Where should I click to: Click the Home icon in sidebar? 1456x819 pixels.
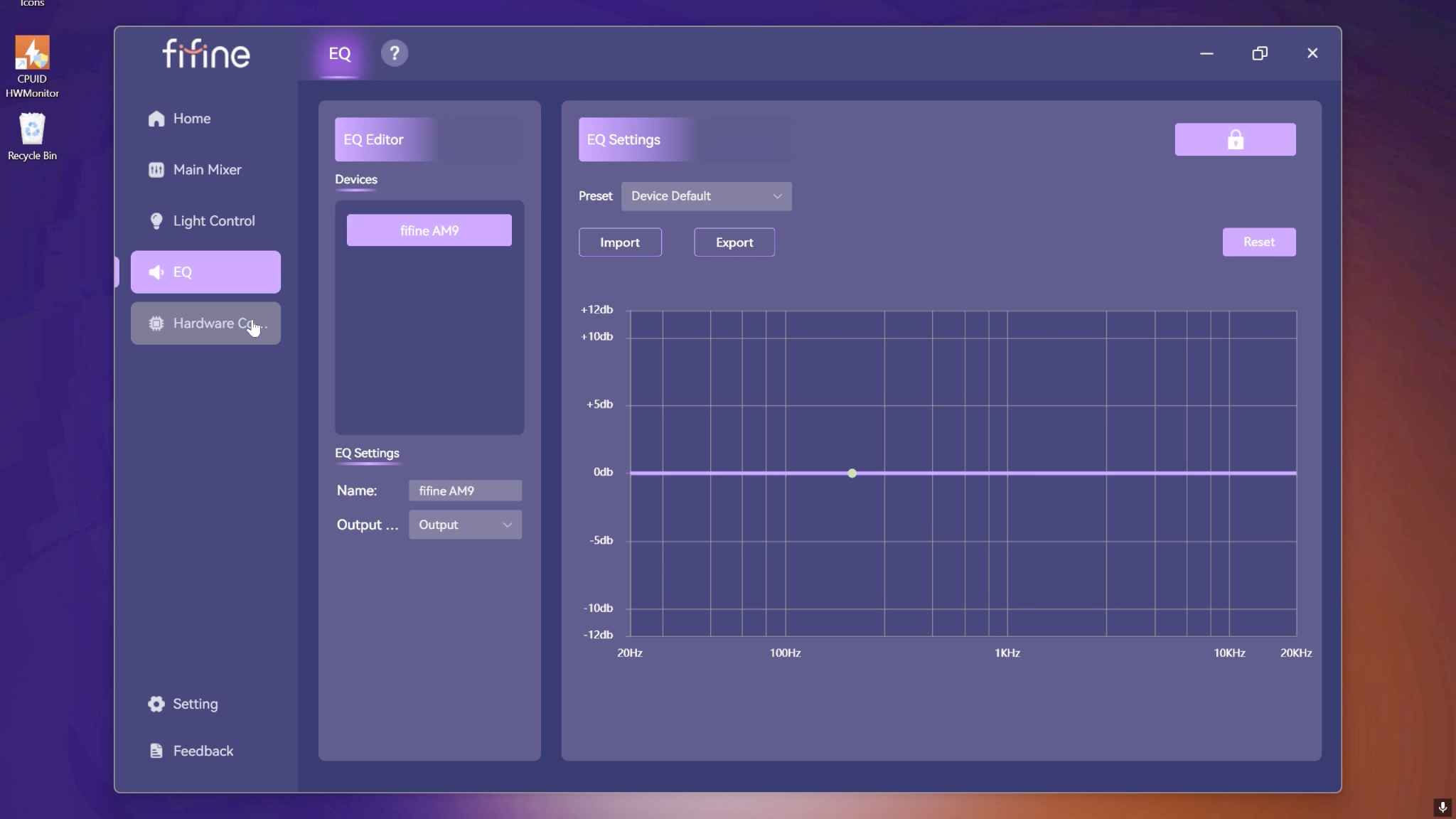point(156,119)
